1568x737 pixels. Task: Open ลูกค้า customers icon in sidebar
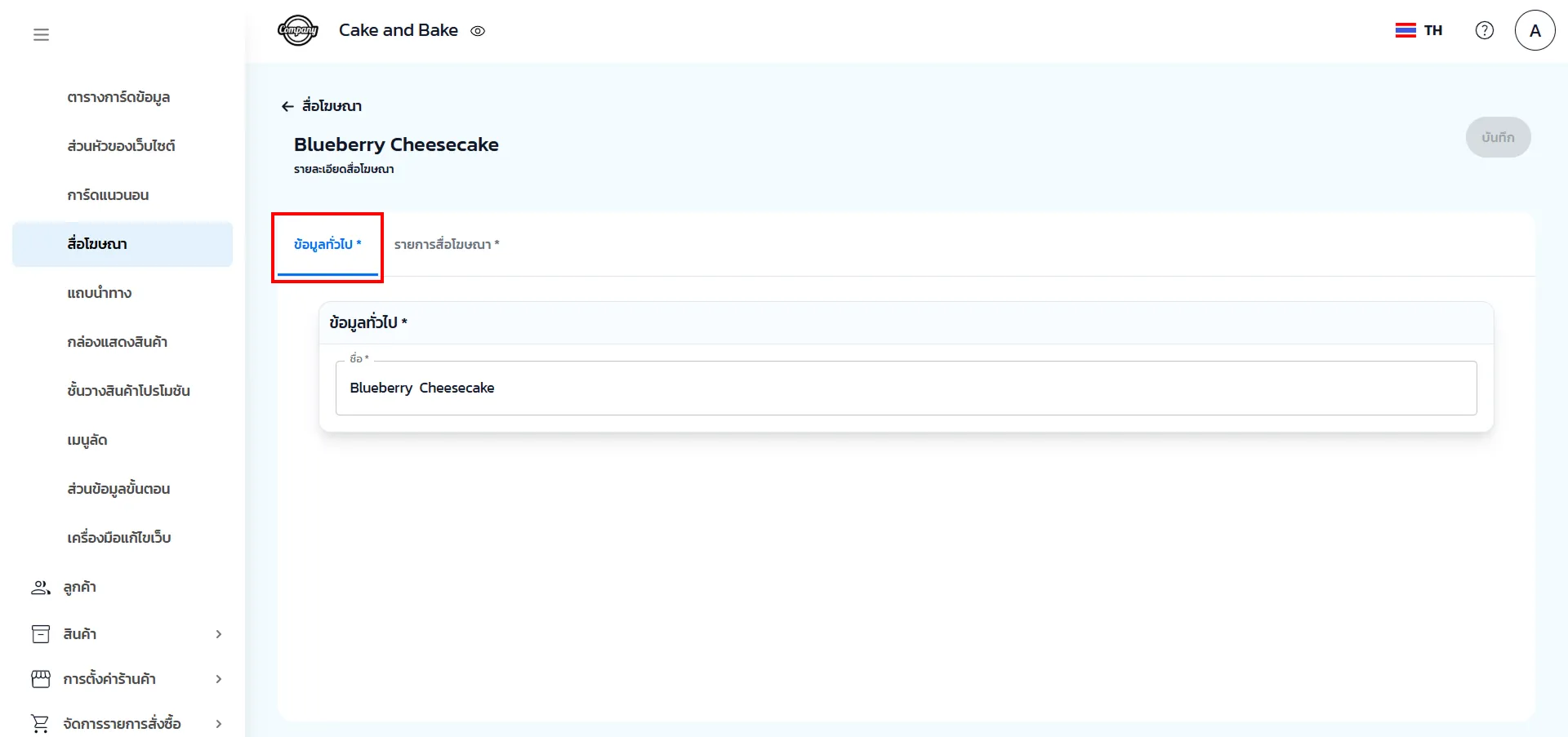point(40,587)
